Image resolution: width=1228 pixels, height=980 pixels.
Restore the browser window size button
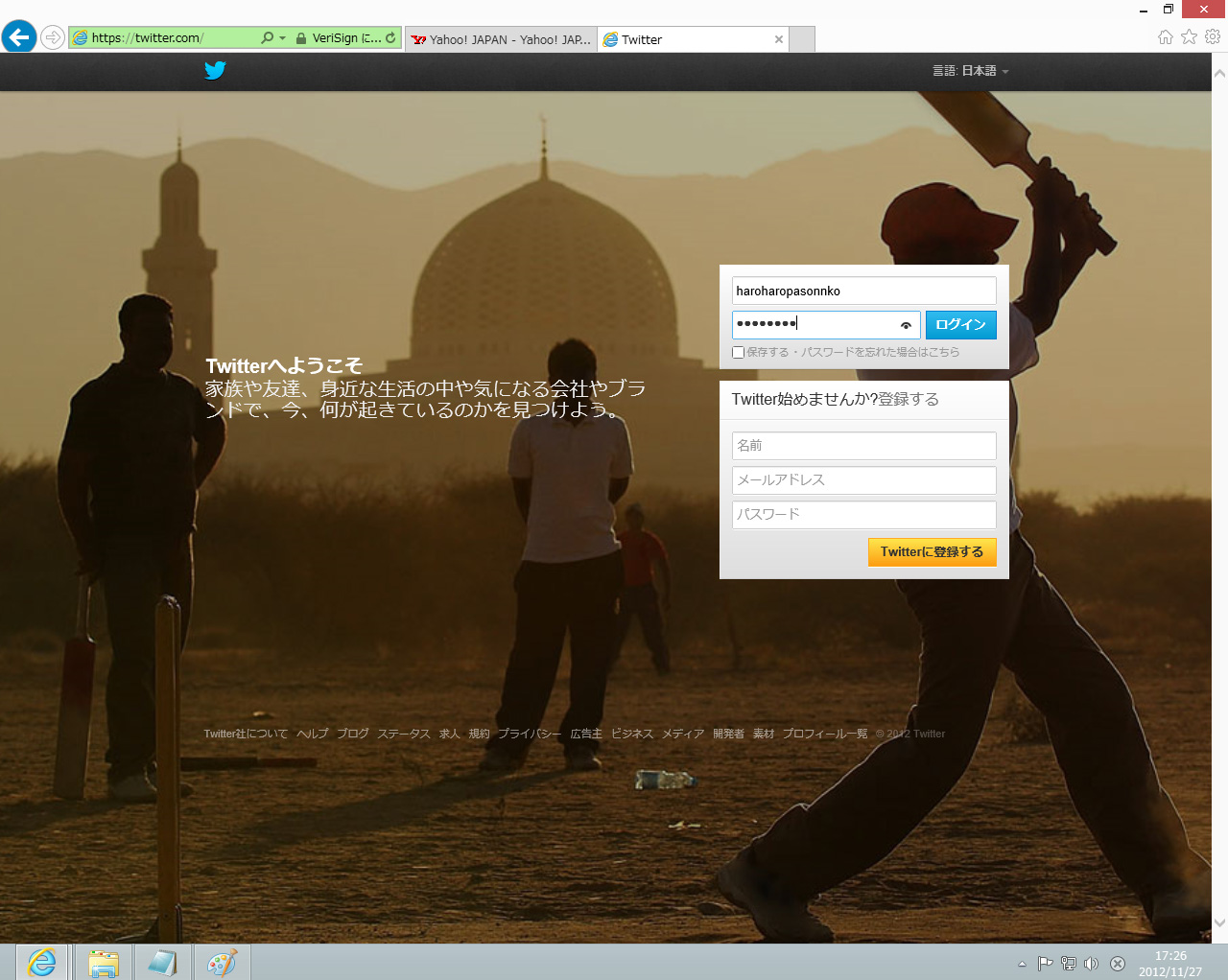click(1169, 10)
